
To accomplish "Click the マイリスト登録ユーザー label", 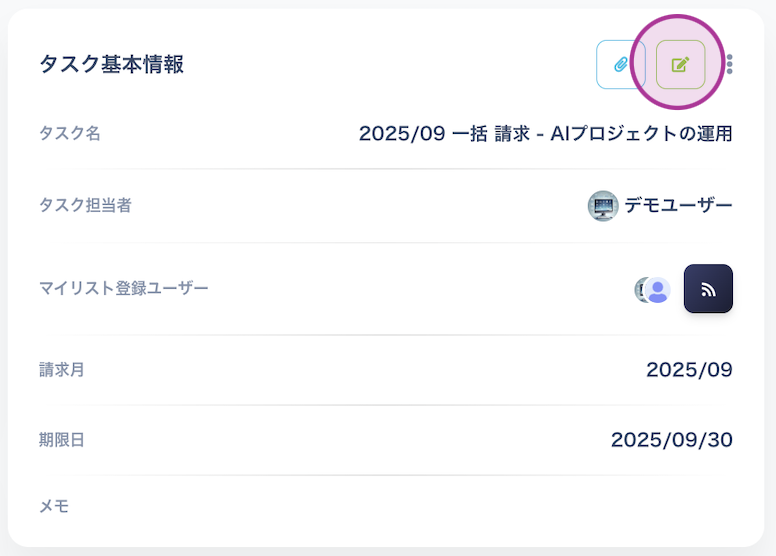I will 124,289.
